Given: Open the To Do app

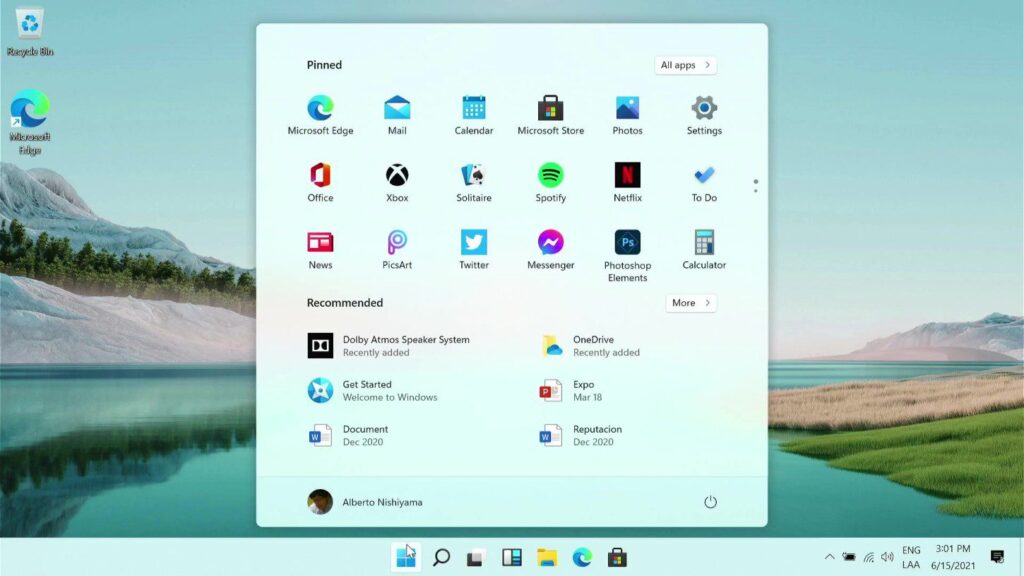Looking at the screenshot, I should click(704, 183).
